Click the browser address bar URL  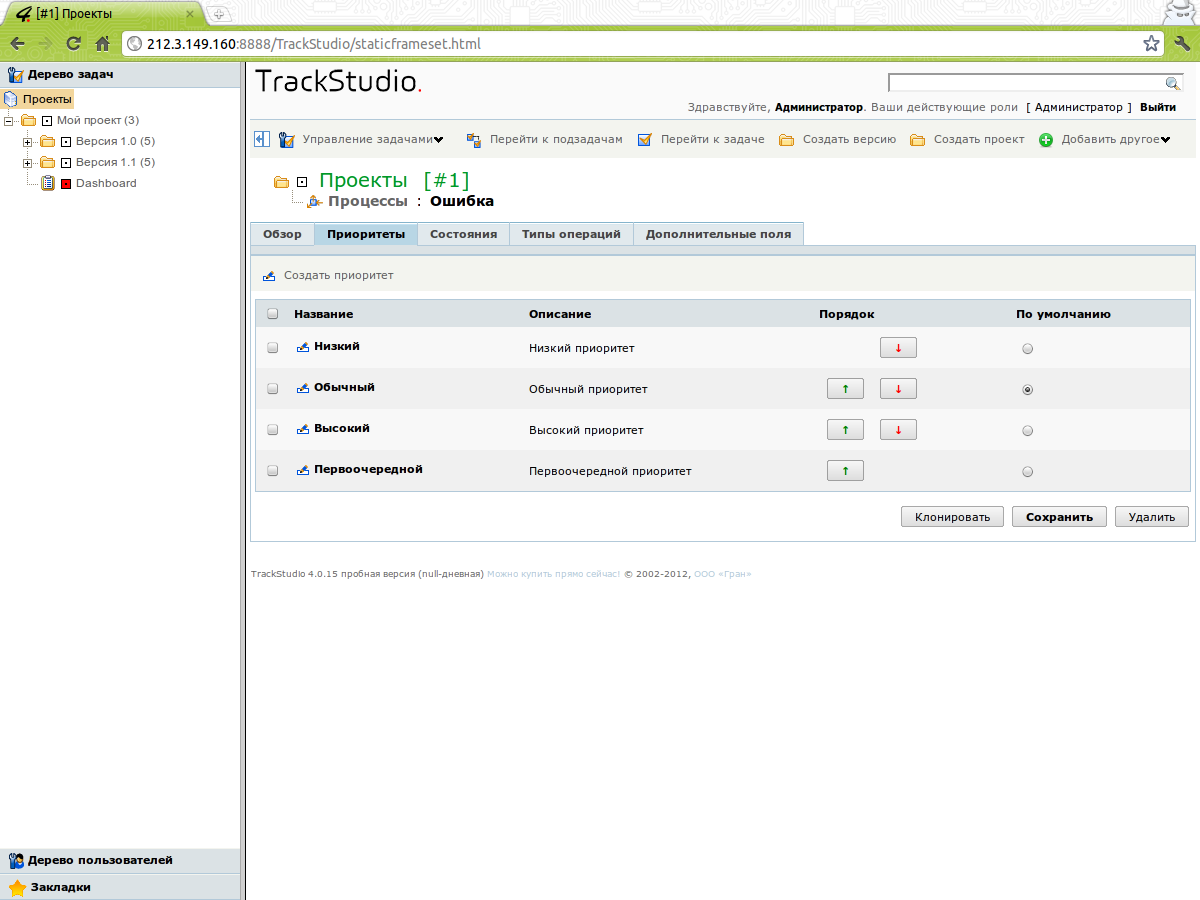(314, 44)
